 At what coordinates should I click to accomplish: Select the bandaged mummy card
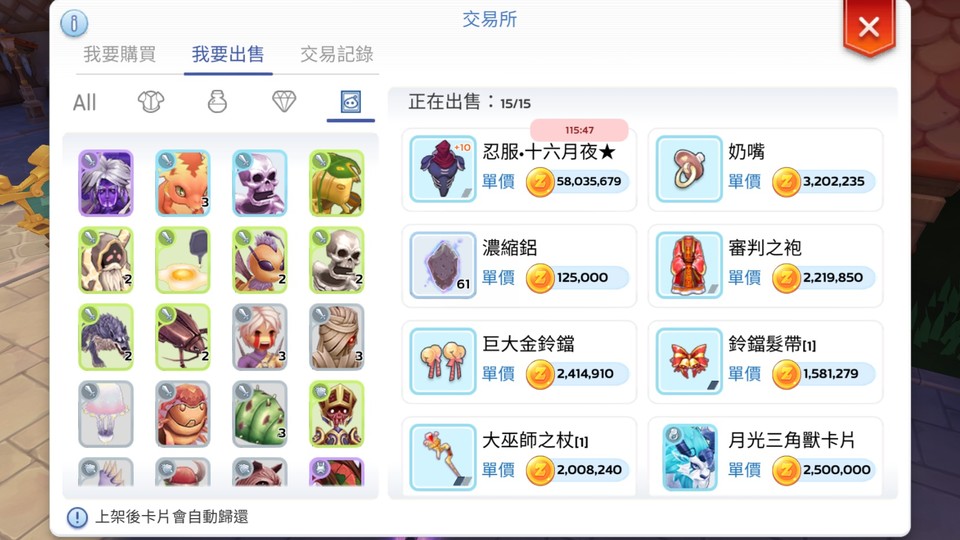336,337
